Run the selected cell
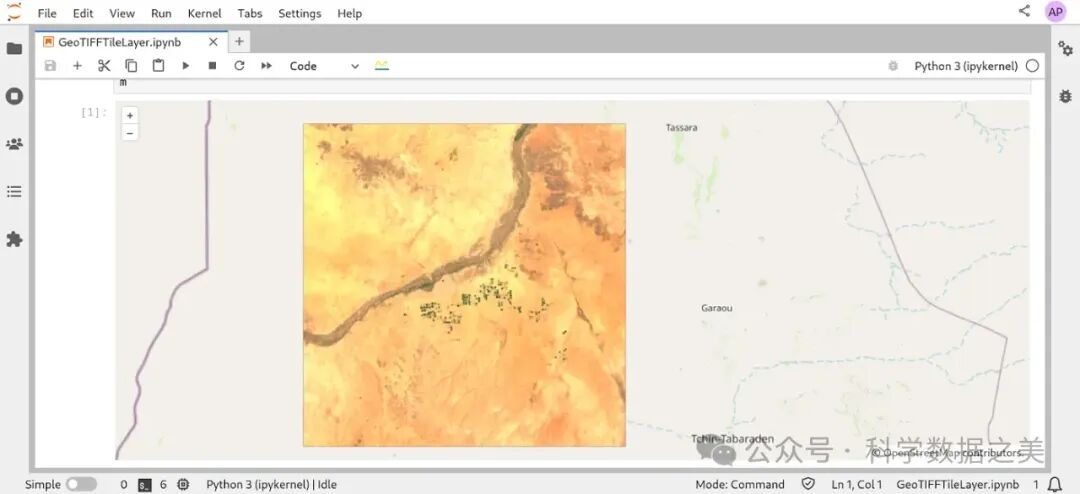Viewport: 1080px width, 494px height. 185,66
